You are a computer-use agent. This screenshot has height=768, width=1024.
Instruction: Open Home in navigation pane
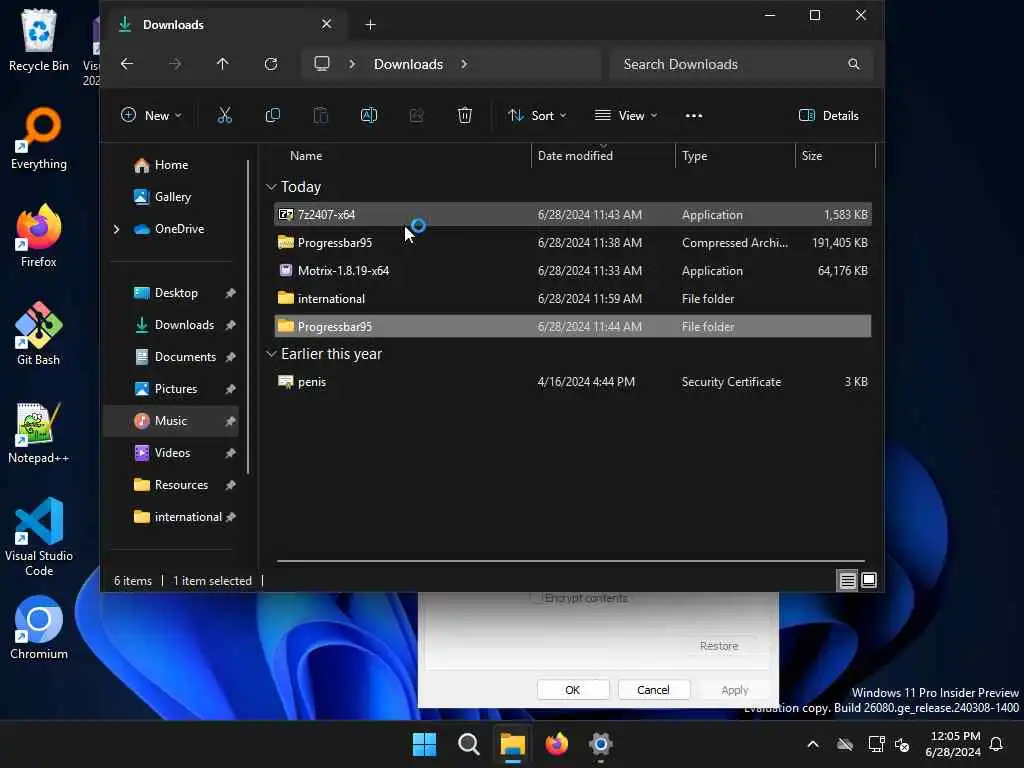point(171,165)
